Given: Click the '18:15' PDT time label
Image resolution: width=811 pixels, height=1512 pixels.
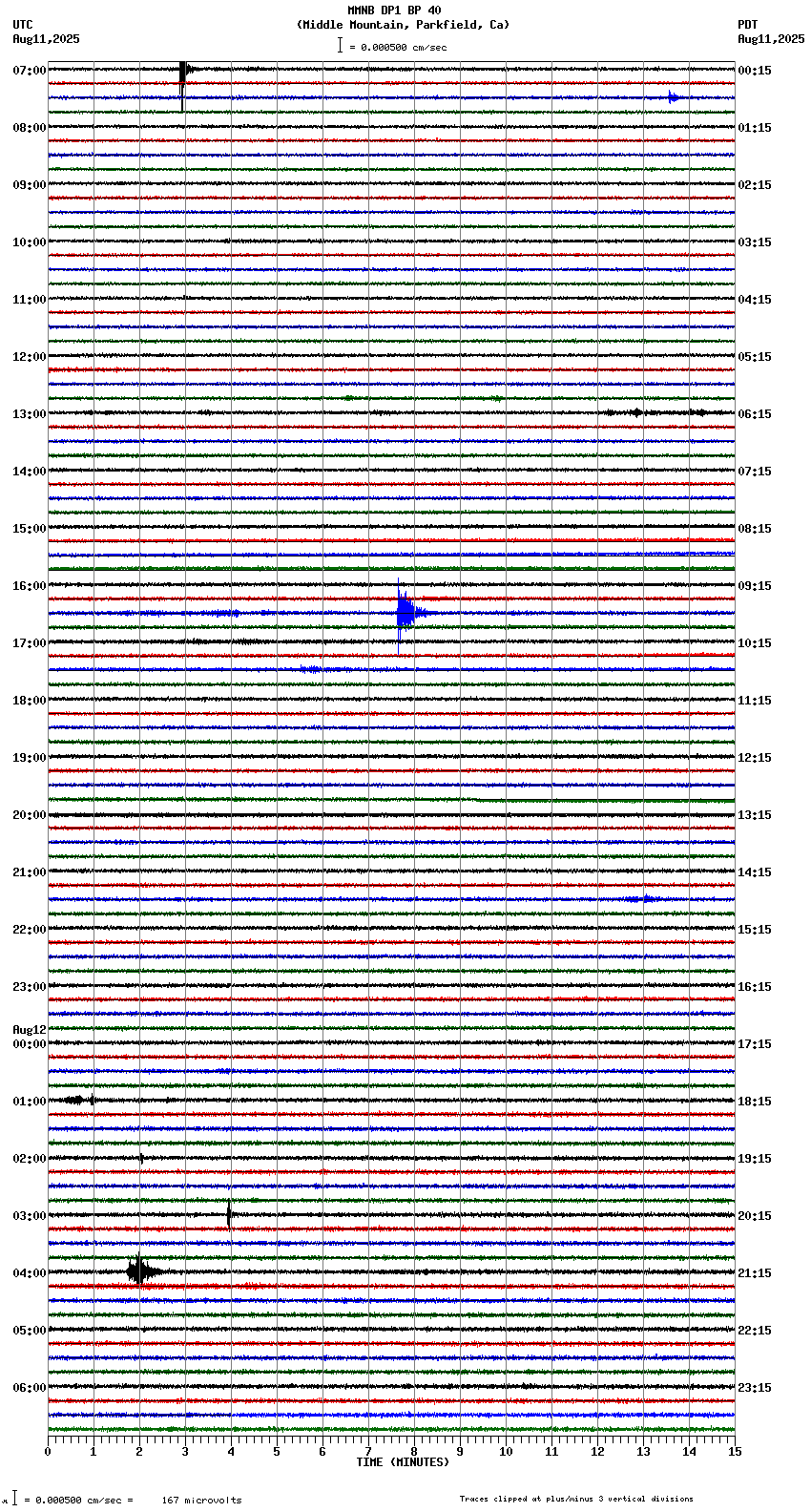Looking at the screenshot, I should pyautogui.click(x=755, y=1102).
